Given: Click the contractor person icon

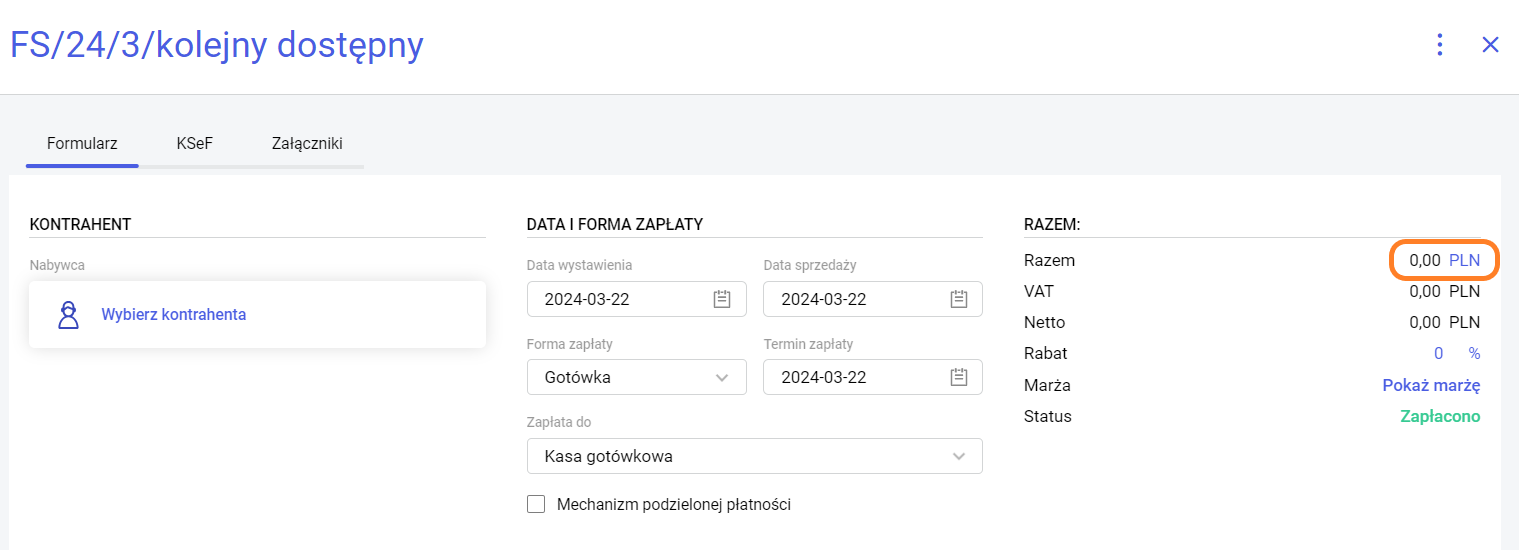Looking at the screenshot, I should click(68, 315).
